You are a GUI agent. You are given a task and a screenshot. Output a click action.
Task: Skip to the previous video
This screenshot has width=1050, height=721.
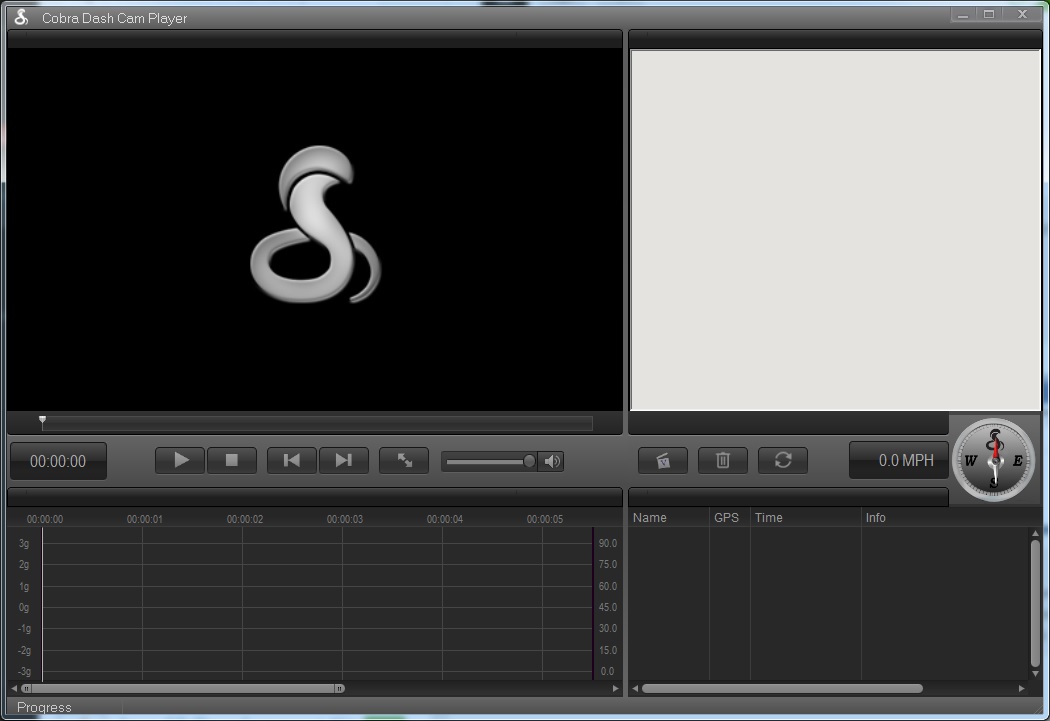tap(292, 460)
